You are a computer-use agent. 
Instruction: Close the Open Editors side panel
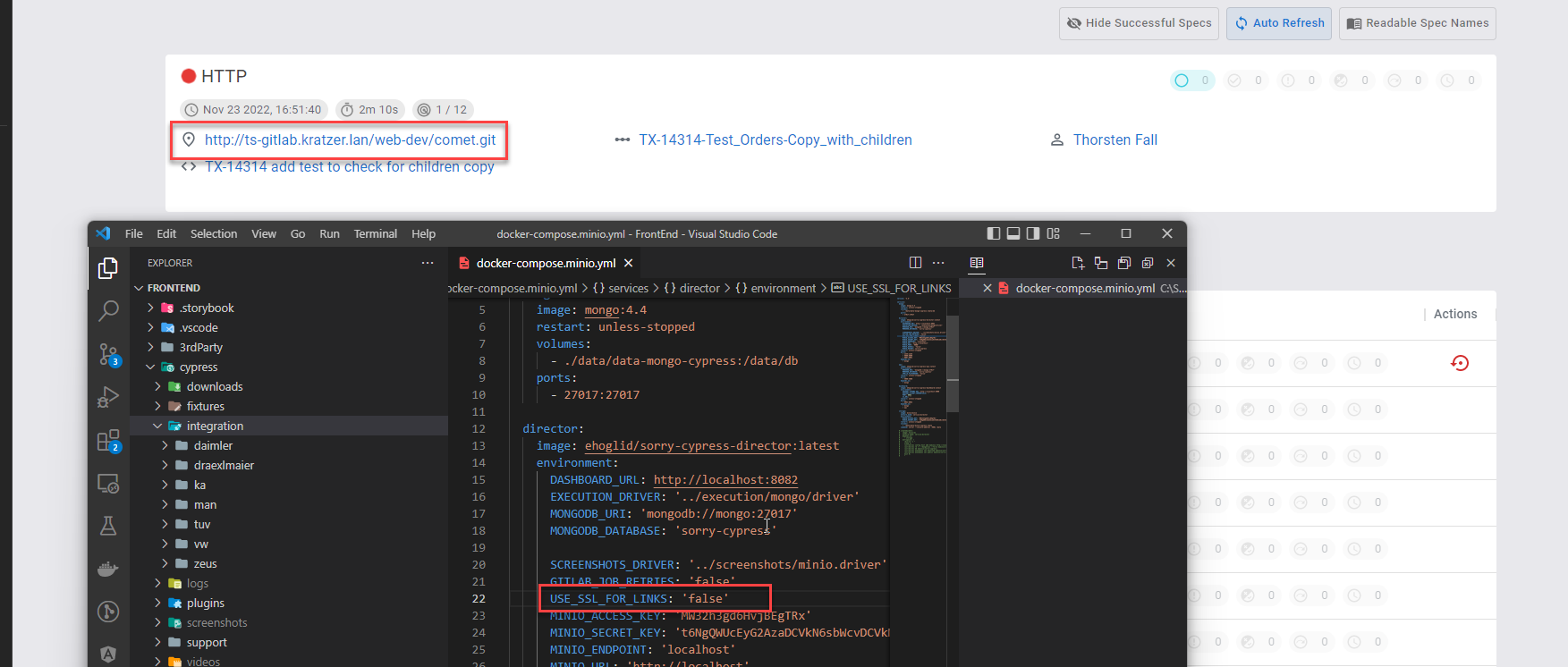(x=1171, y=263)
